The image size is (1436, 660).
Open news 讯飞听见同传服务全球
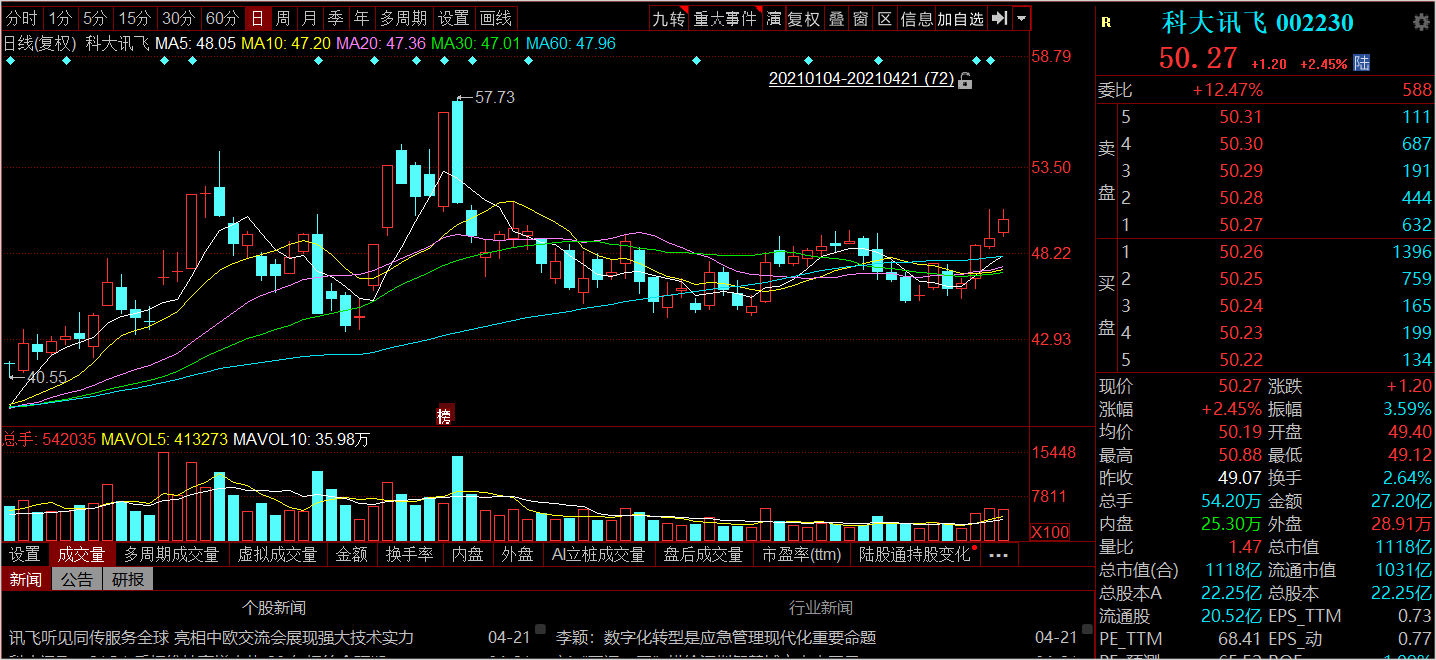211,637
